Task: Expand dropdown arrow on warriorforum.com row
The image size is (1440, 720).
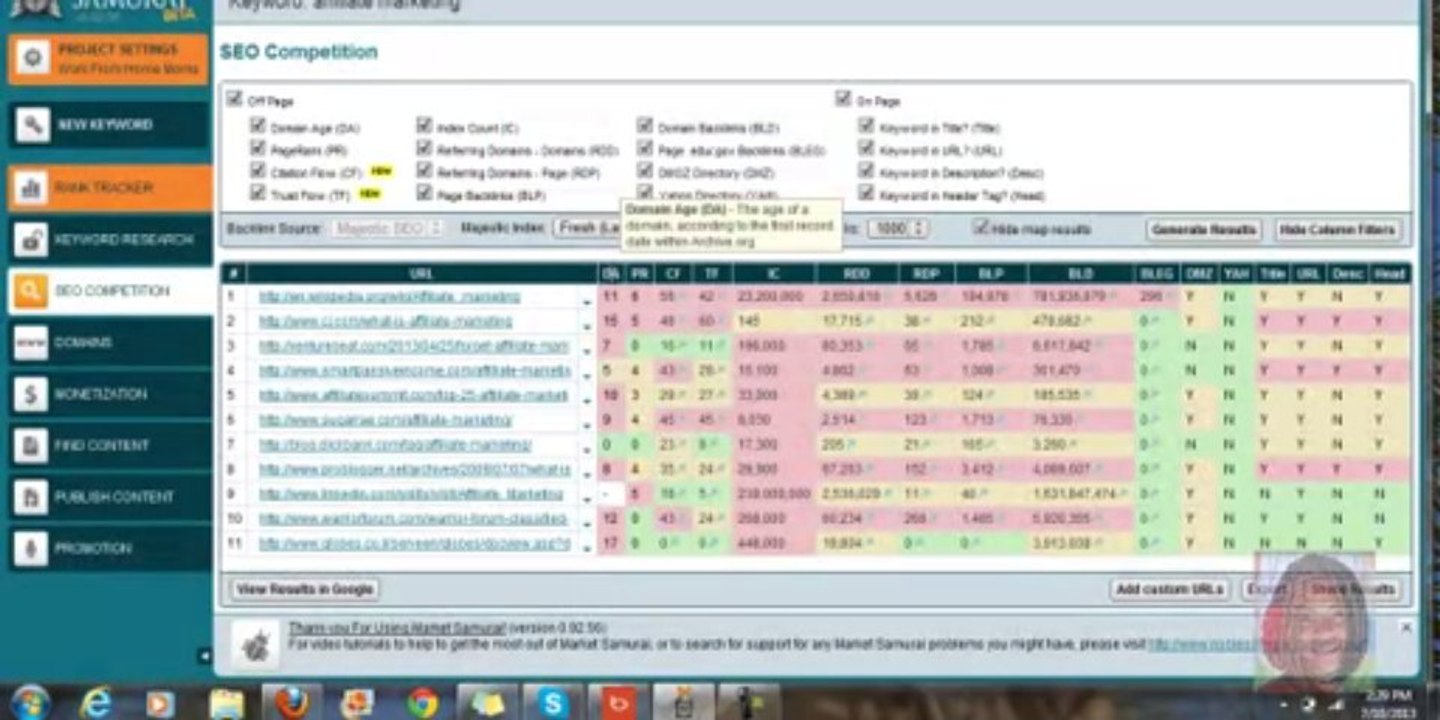Action: point(587,521)
